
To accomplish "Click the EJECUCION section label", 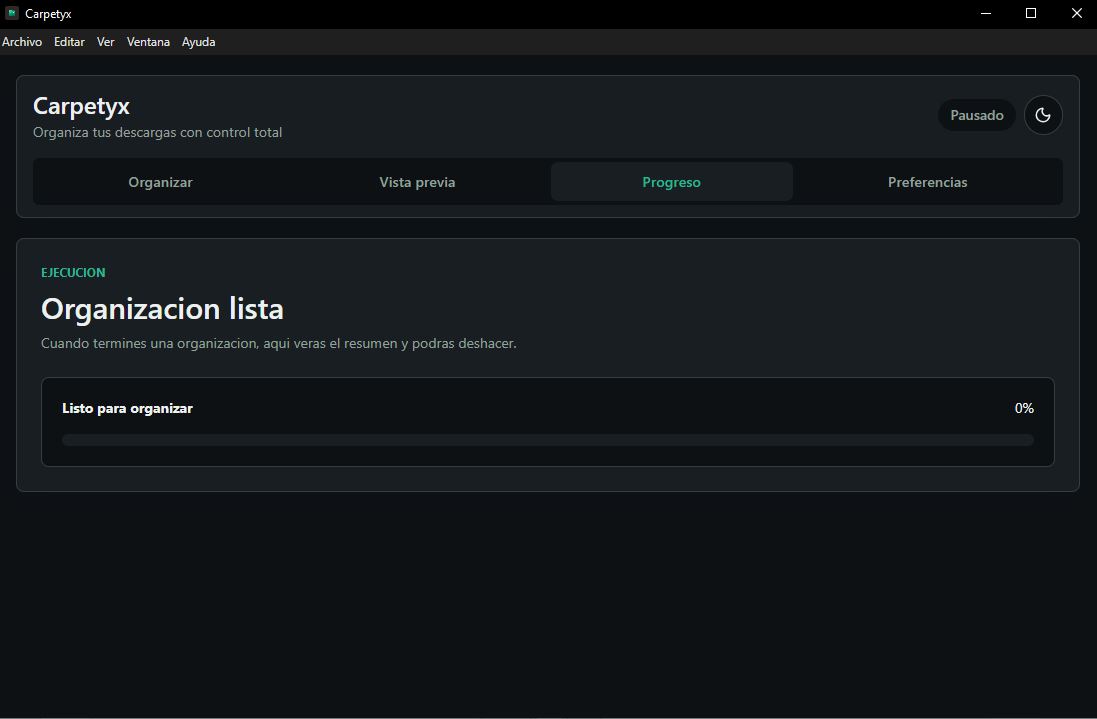I will tap(73, 273).
